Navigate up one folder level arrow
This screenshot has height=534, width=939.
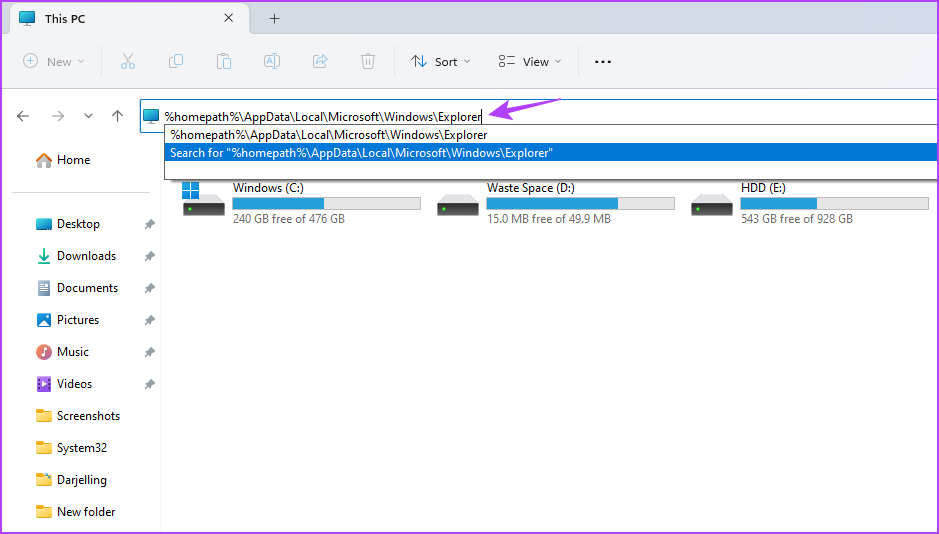tap(117, 116)
